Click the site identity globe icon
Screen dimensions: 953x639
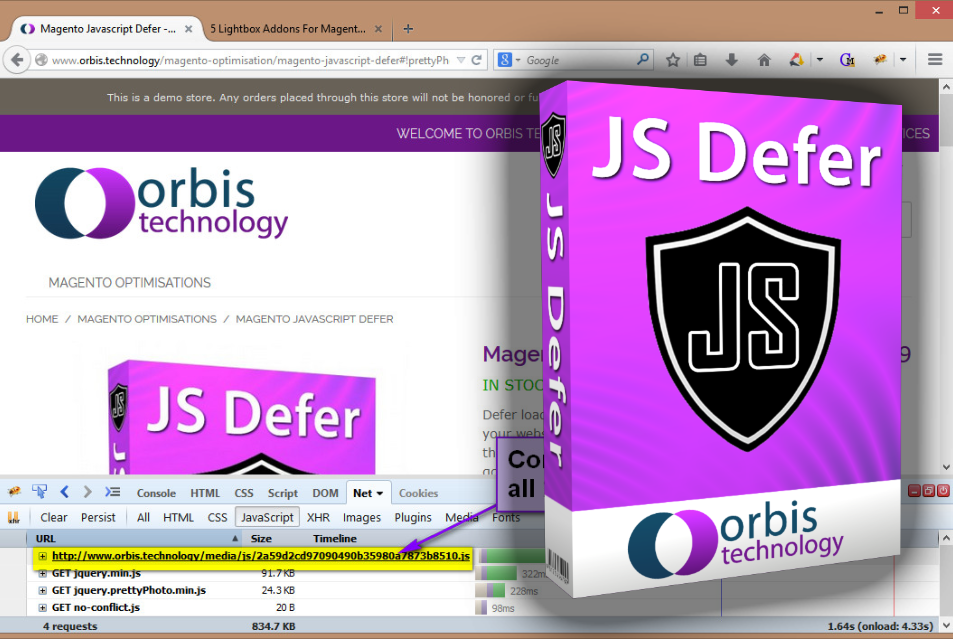[x=41, y=60]
